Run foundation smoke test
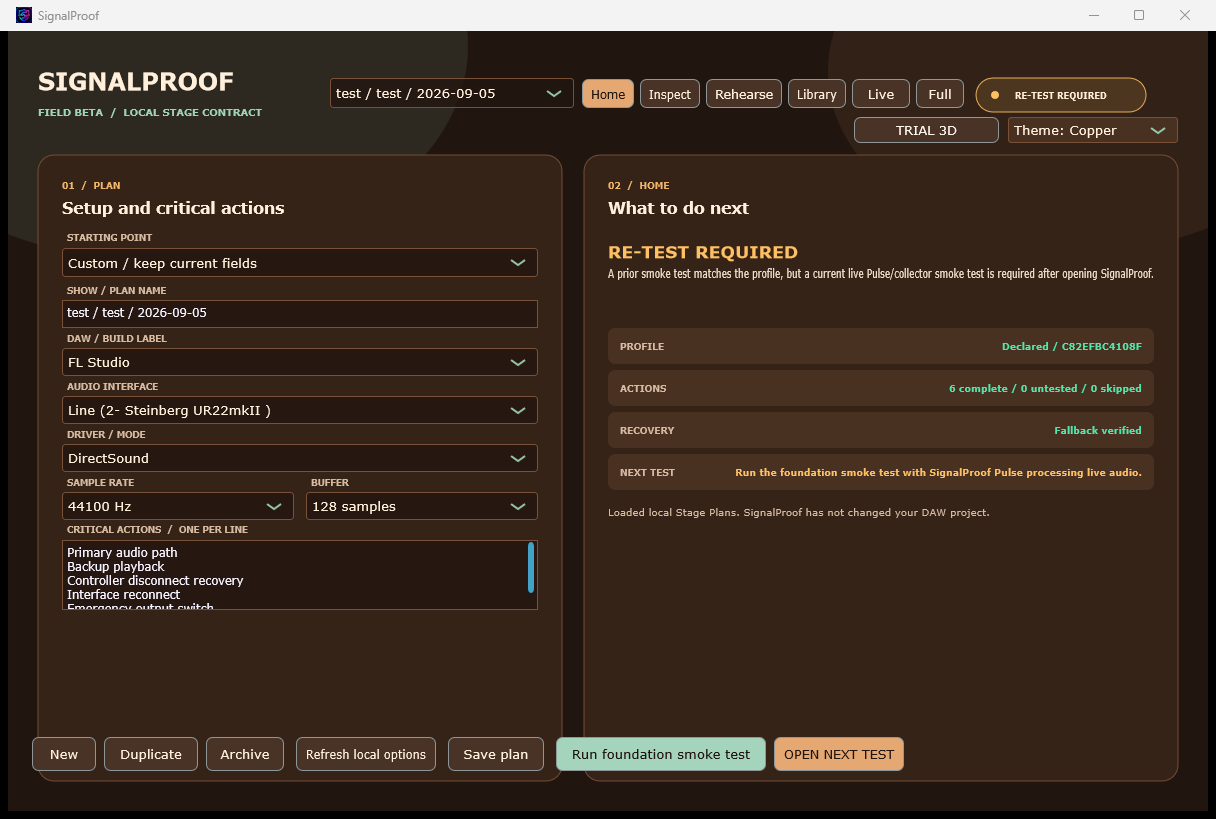 661,754
